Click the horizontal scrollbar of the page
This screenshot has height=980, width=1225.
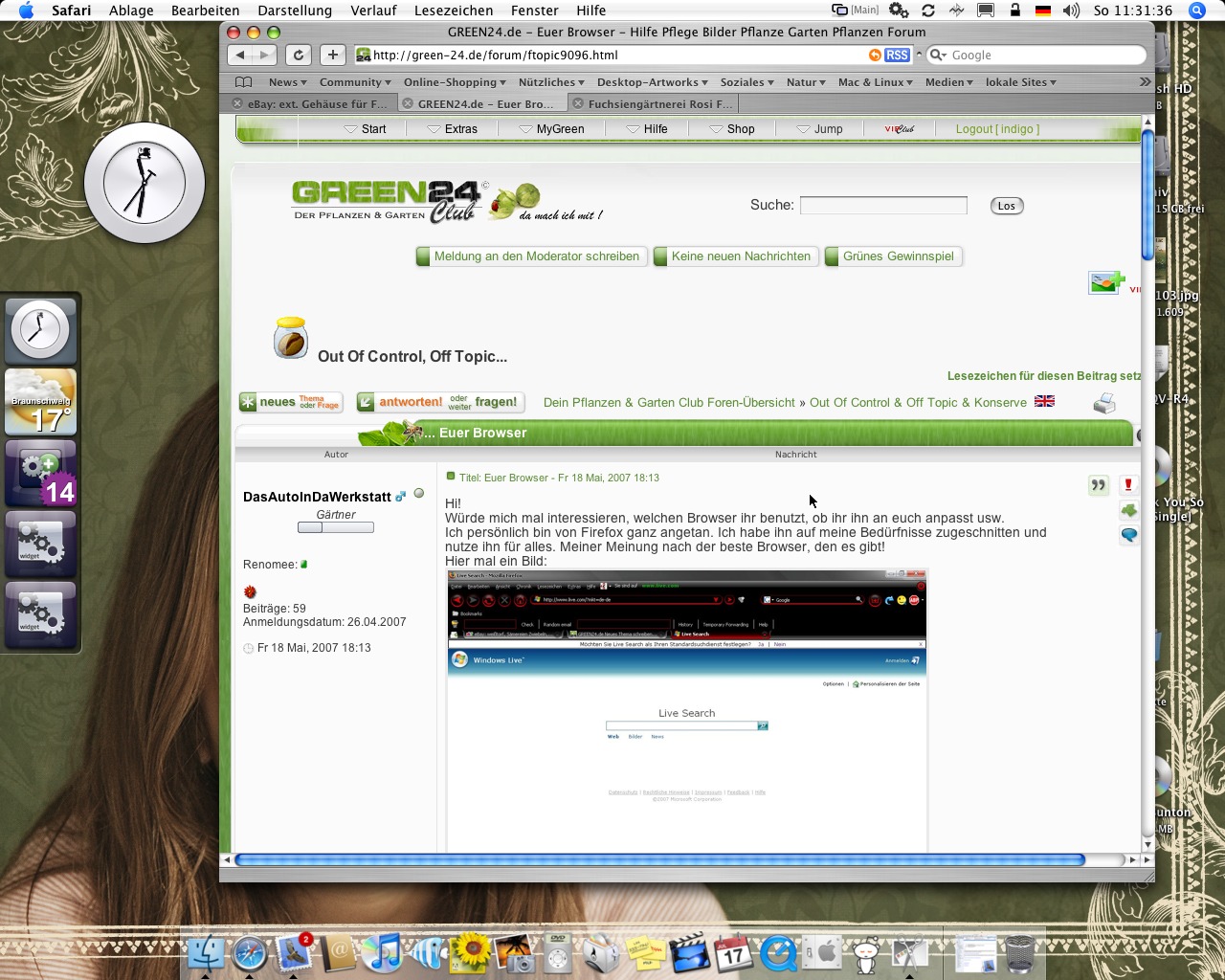click(658, 860)
